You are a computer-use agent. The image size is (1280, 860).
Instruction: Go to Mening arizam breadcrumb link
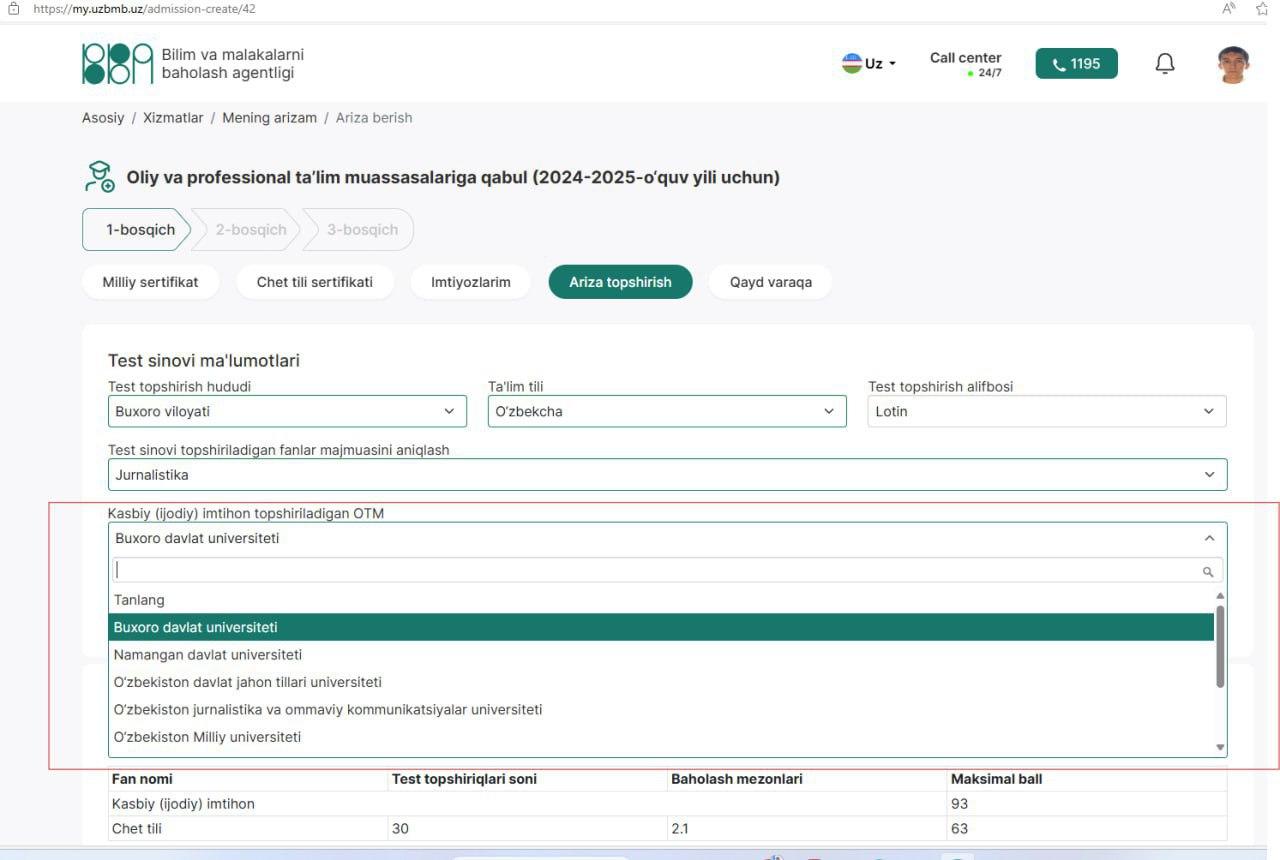click(269, 117)
